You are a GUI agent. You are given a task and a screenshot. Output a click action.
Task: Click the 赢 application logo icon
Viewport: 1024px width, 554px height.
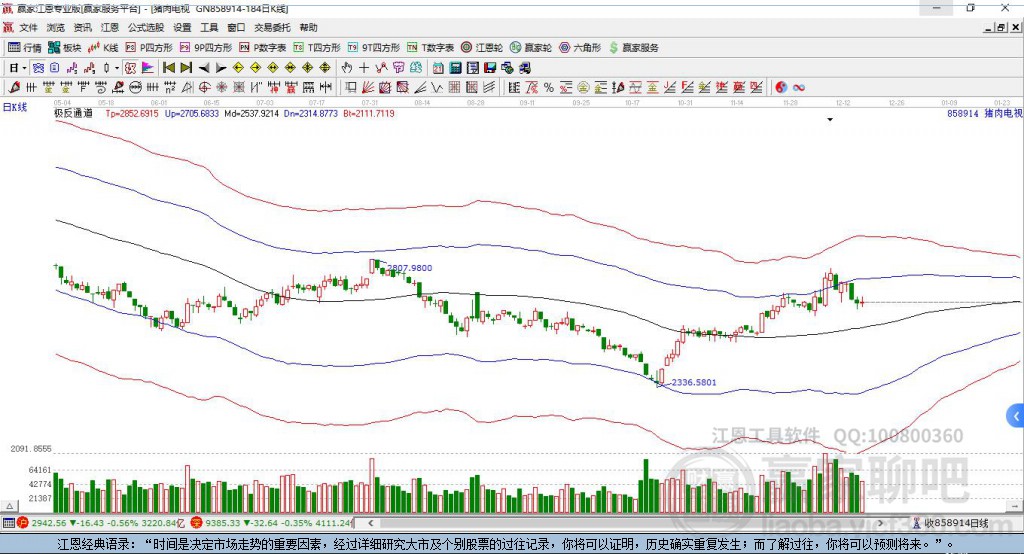[x=8, y=8]
